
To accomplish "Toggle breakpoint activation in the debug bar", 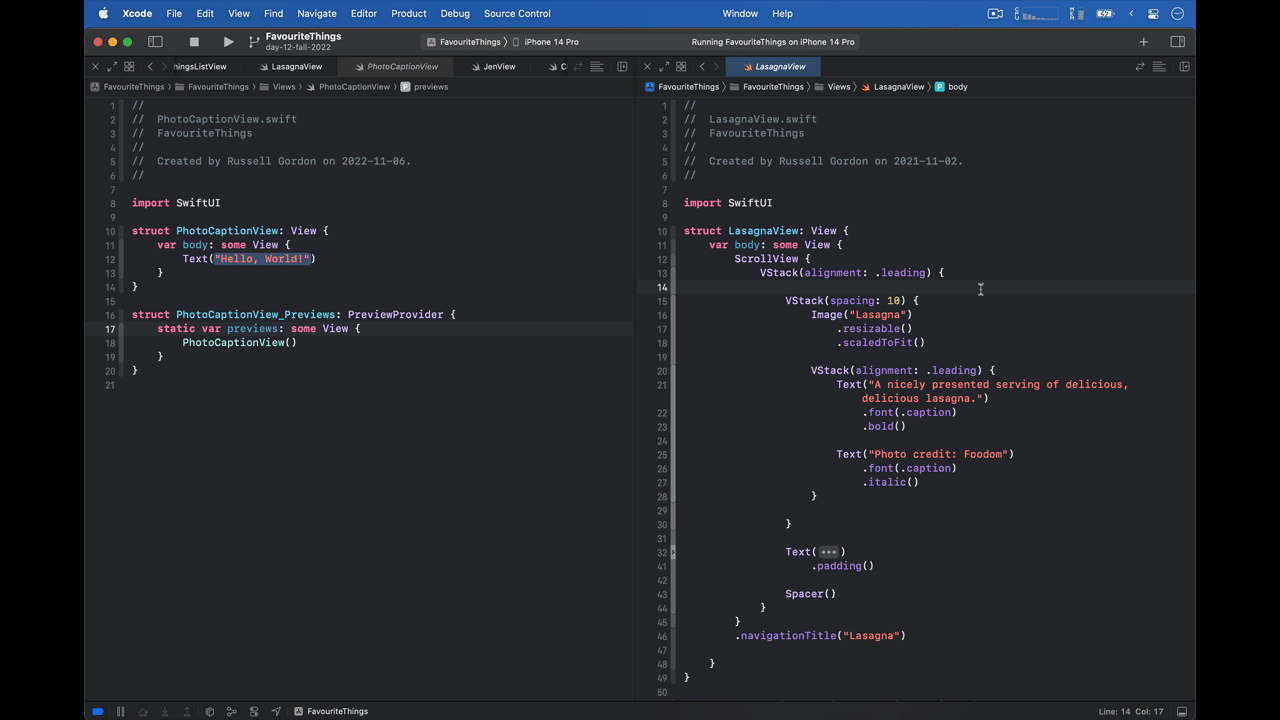I will click(97, 711).
